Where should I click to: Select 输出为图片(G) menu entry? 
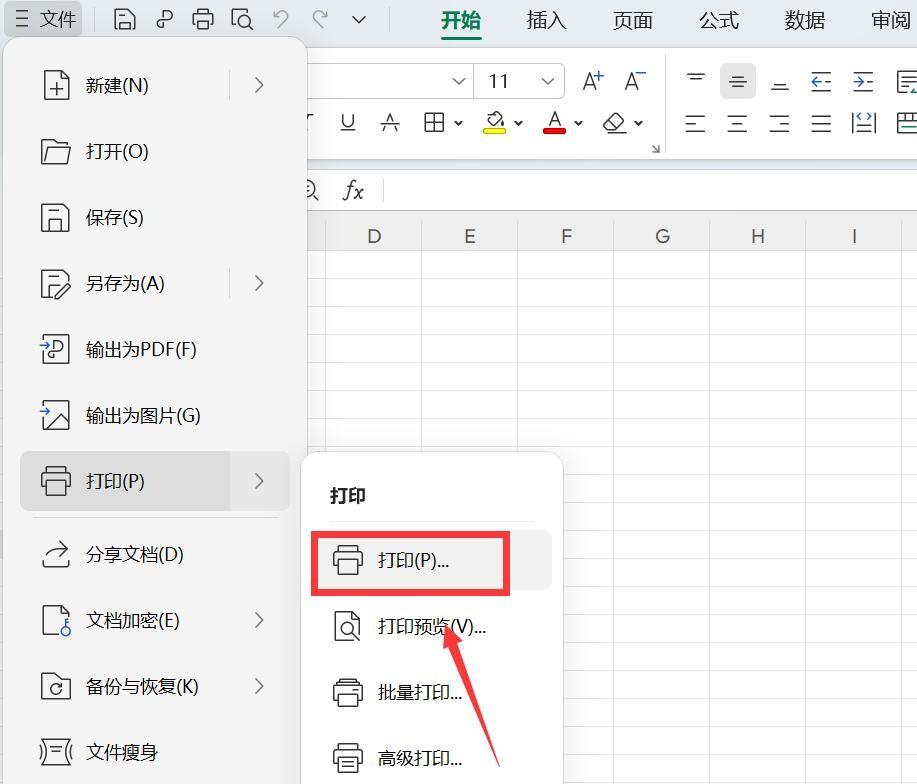click(155, 416)
